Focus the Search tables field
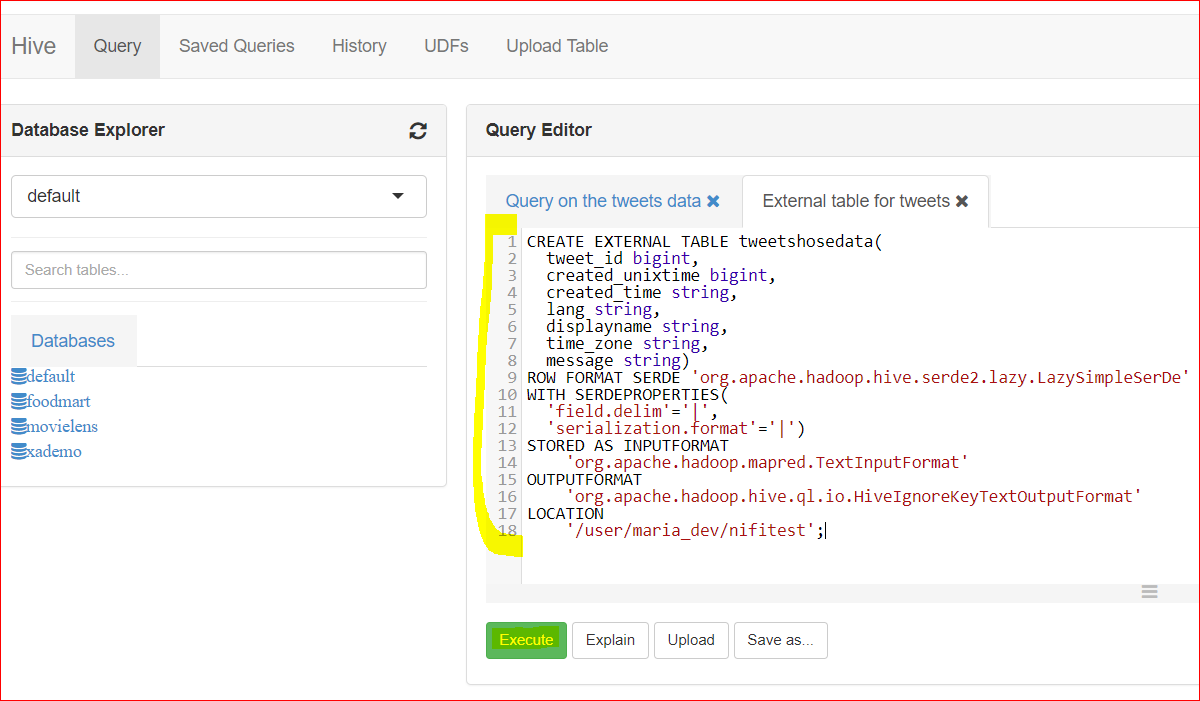 [x=219, y=270]
